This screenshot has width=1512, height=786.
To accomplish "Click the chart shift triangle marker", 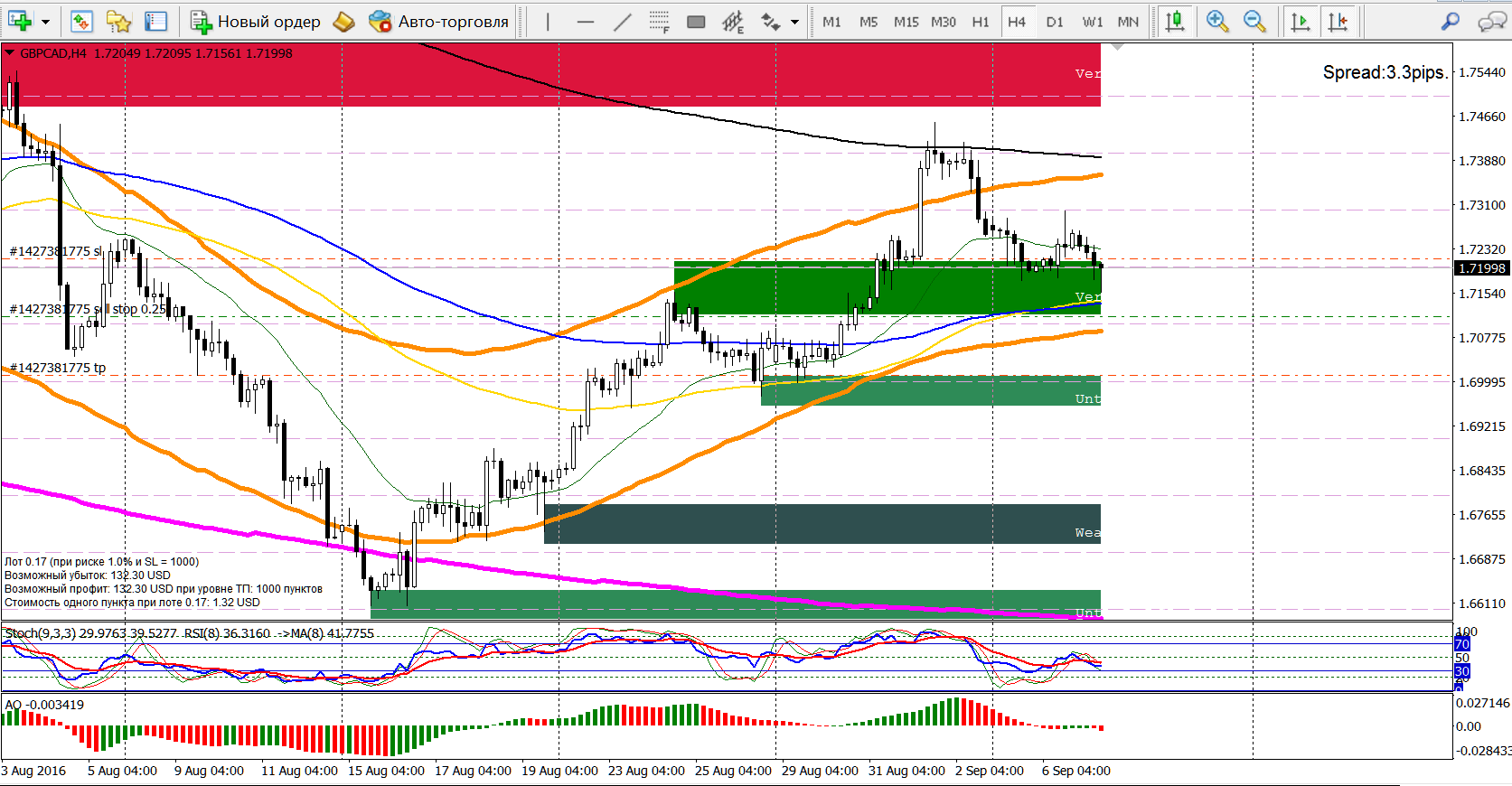I will click(1118, 46).
